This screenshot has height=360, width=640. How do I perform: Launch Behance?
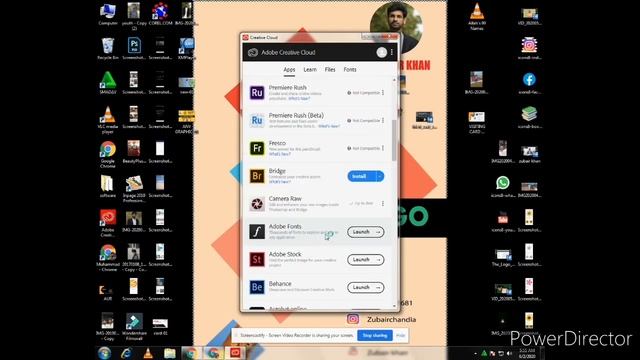(365, 287)
